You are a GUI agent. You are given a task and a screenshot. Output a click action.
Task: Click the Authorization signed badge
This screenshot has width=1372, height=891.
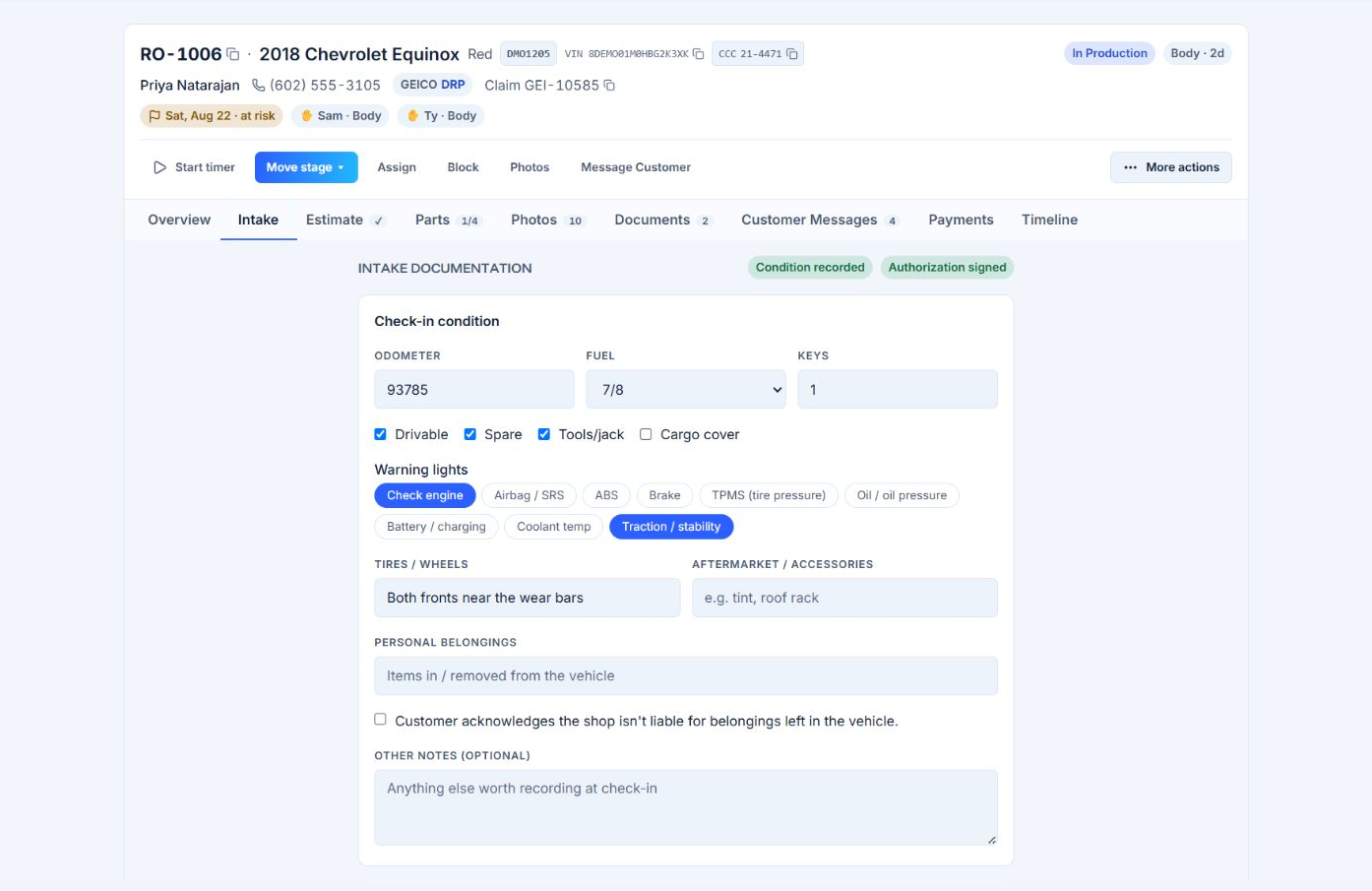[x=947, y=267]
